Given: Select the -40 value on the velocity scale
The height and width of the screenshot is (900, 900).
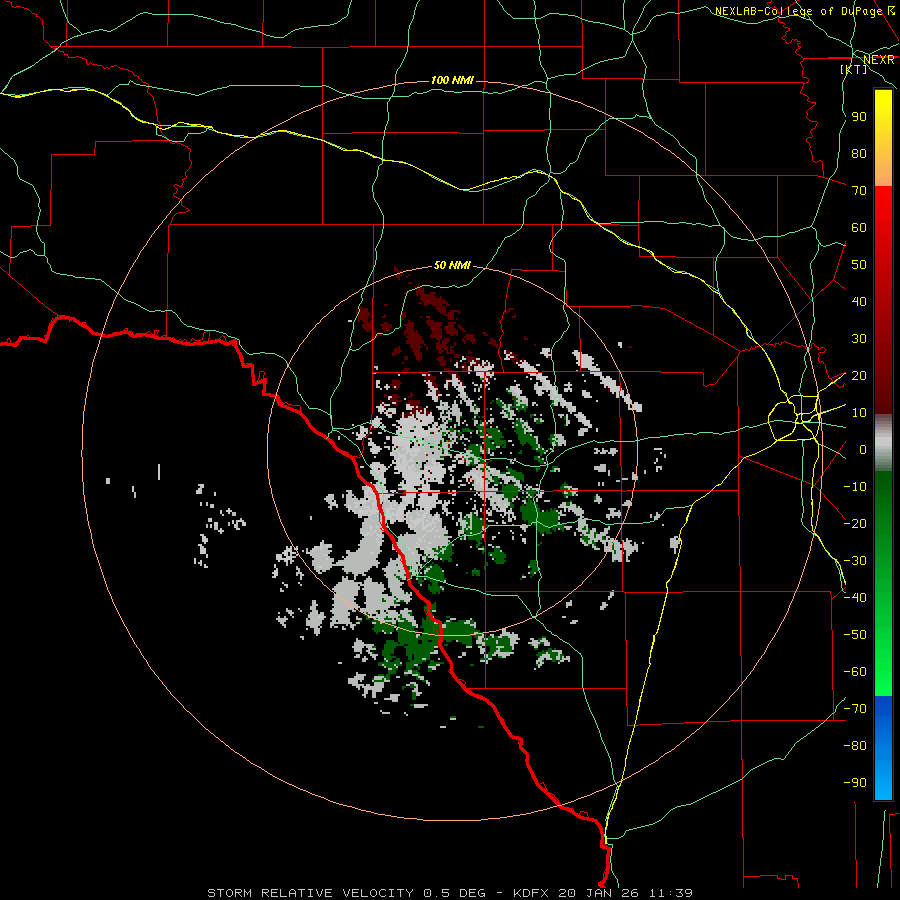Looking at the screenshot, I should coord(855,598).
